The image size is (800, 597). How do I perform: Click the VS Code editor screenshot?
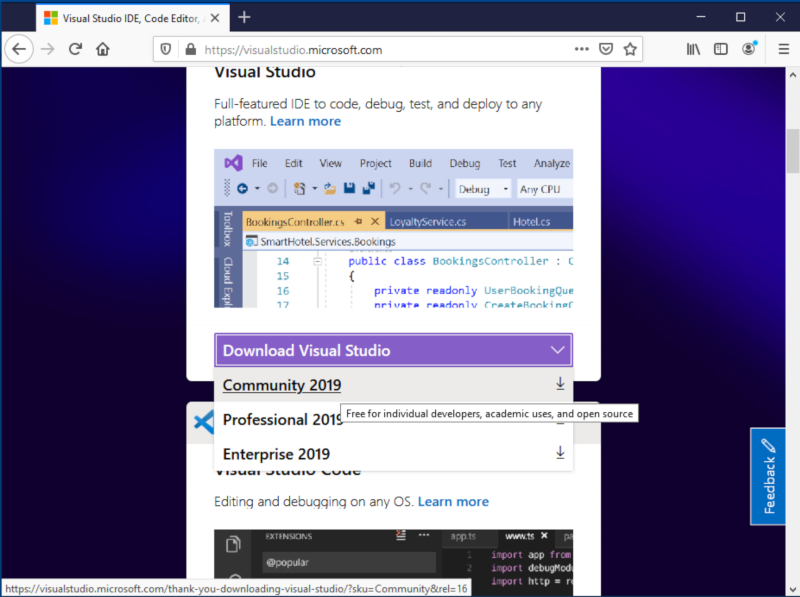pos(393,562)
